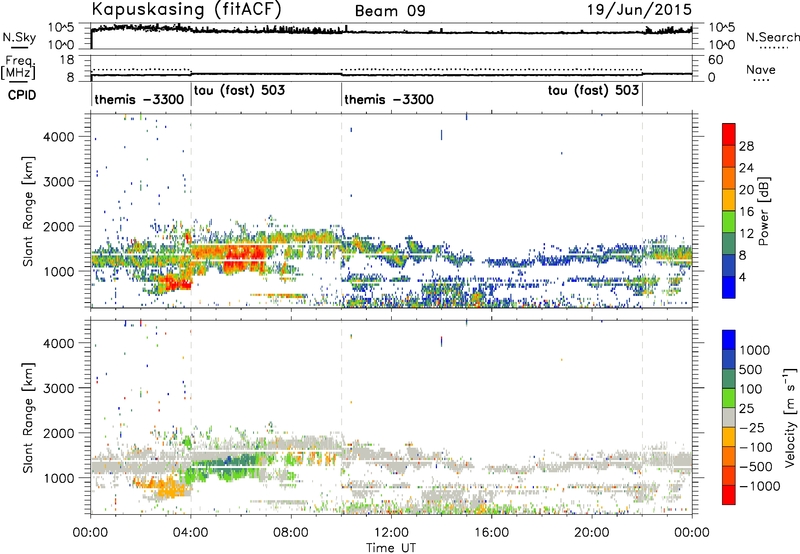Click the "4000" tick of the power panel
The height and width of the screenshot is (554, 800).
(59, 137)
